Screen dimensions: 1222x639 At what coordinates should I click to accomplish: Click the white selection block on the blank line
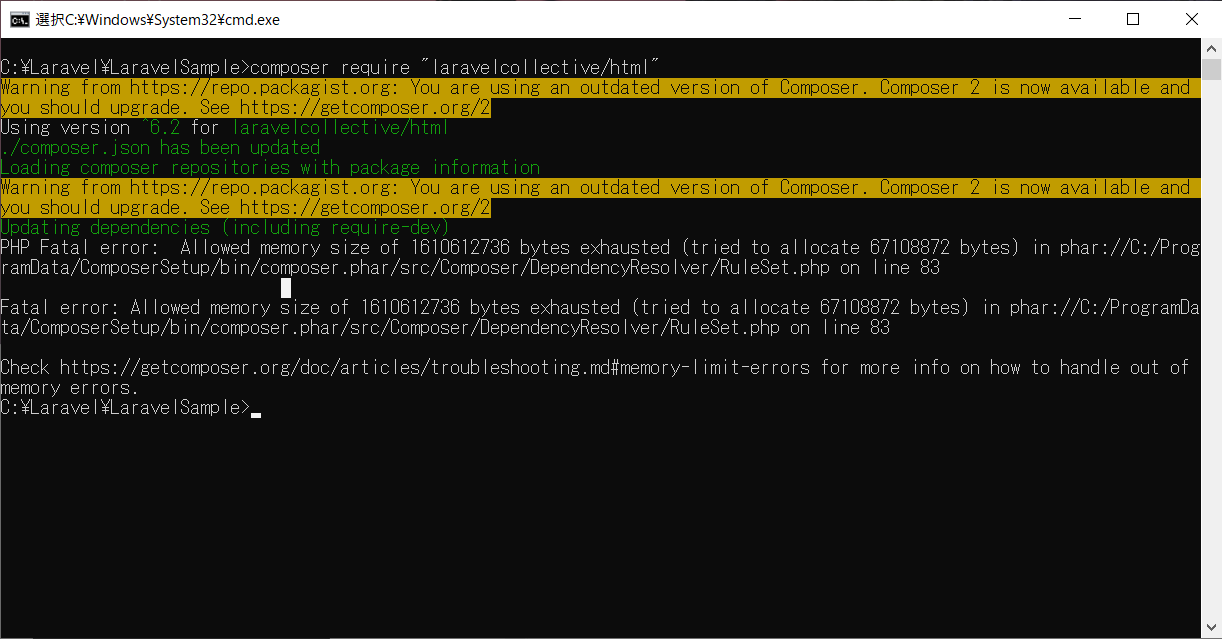pos(286,288)
